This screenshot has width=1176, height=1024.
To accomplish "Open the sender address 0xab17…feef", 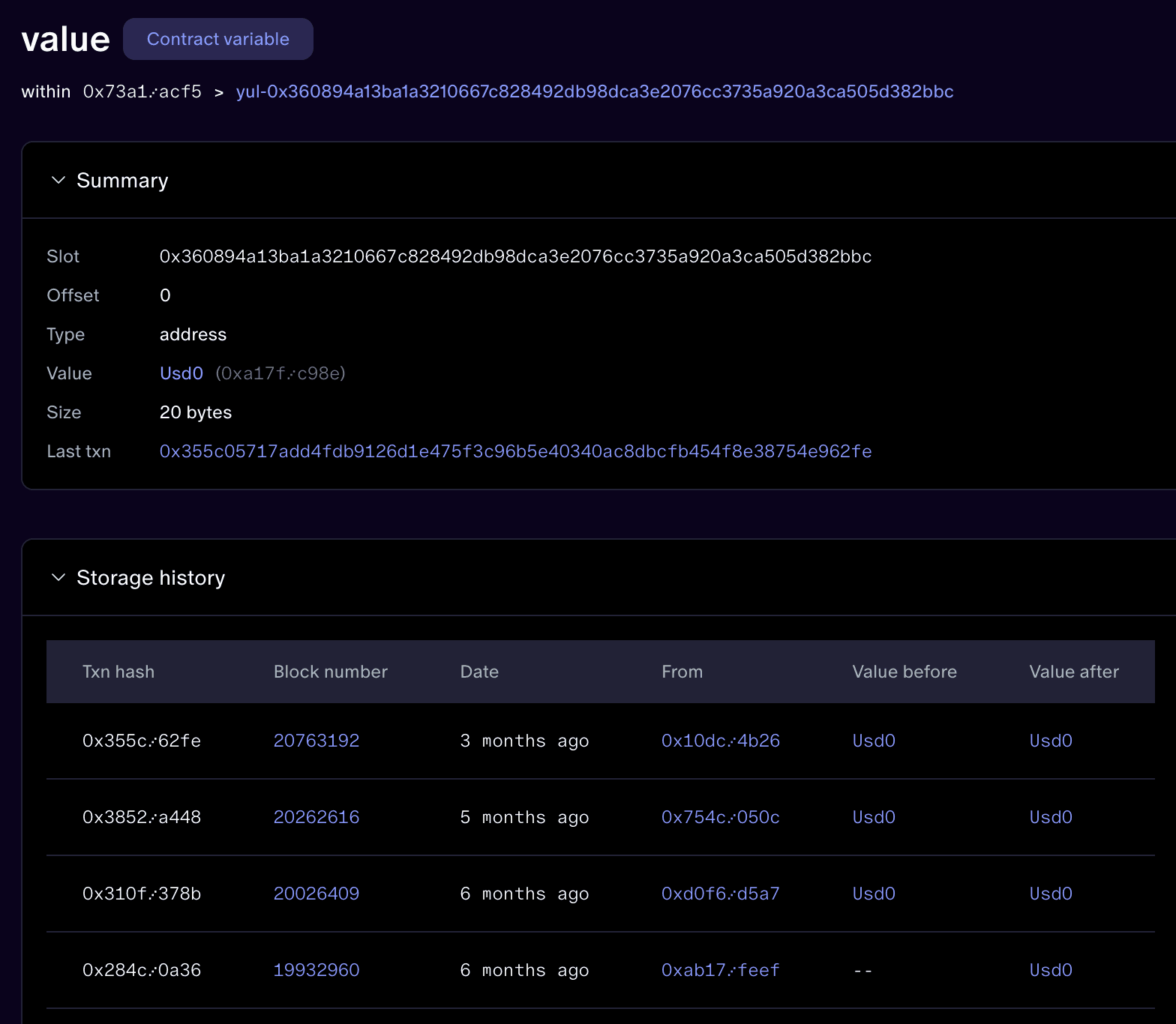I will coord(720,970).
